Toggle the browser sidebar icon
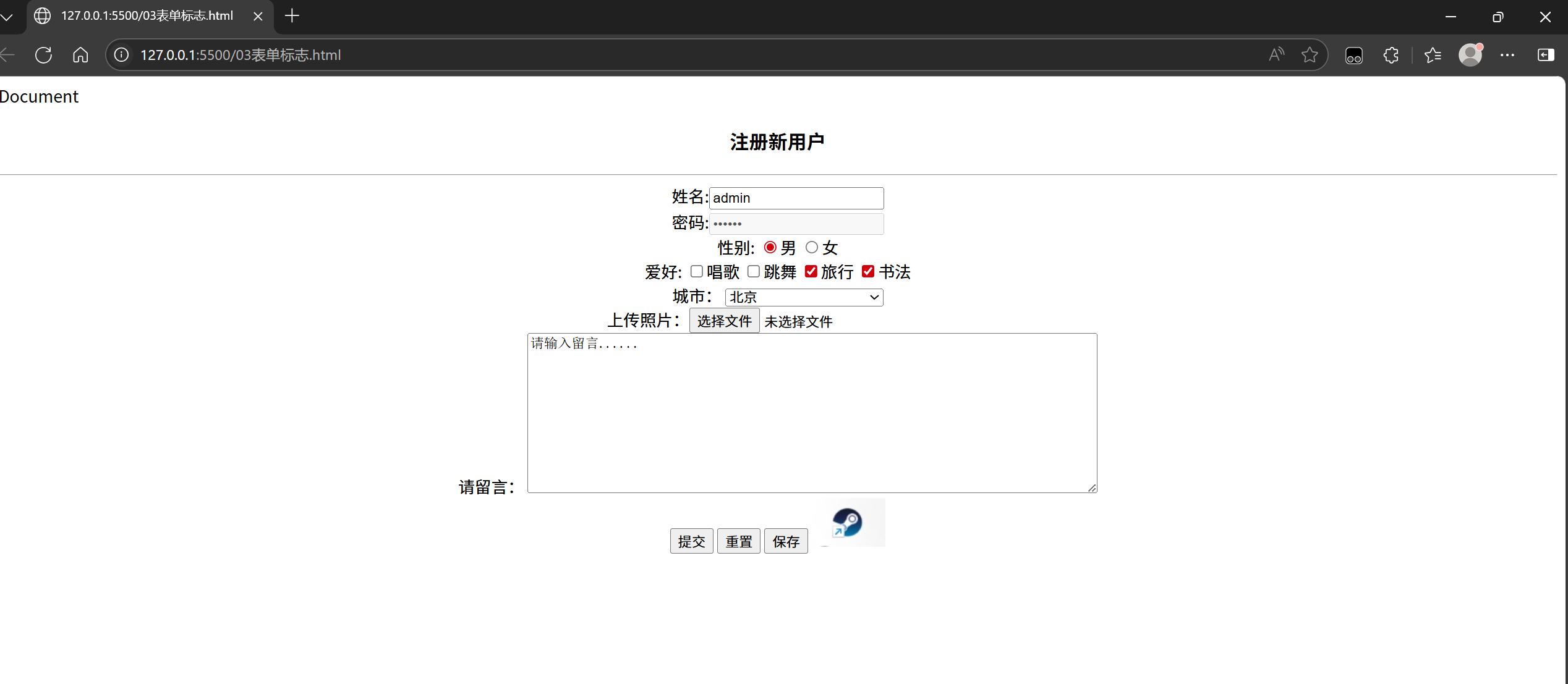This screenshot has height=684, width=1568. (x=1546, y=55)
